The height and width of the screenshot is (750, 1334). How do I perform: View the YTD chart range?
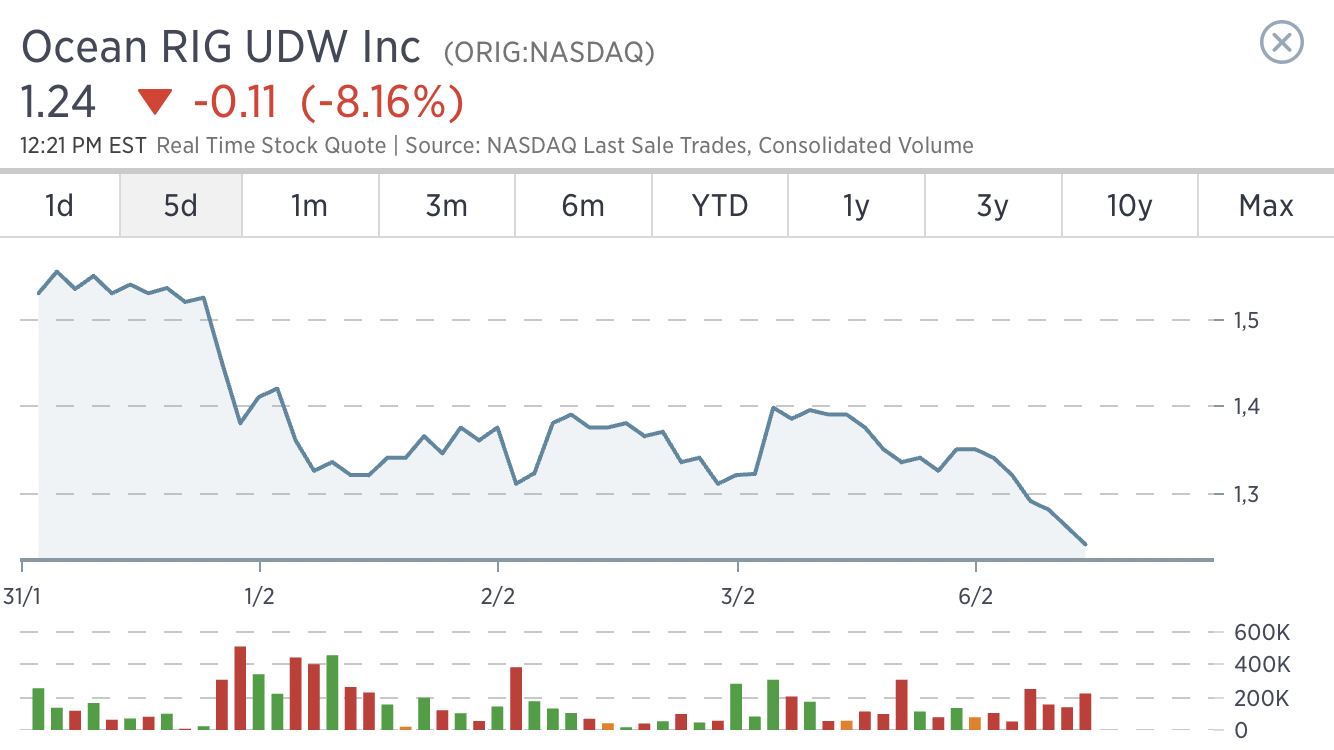(x=720, y=206)
